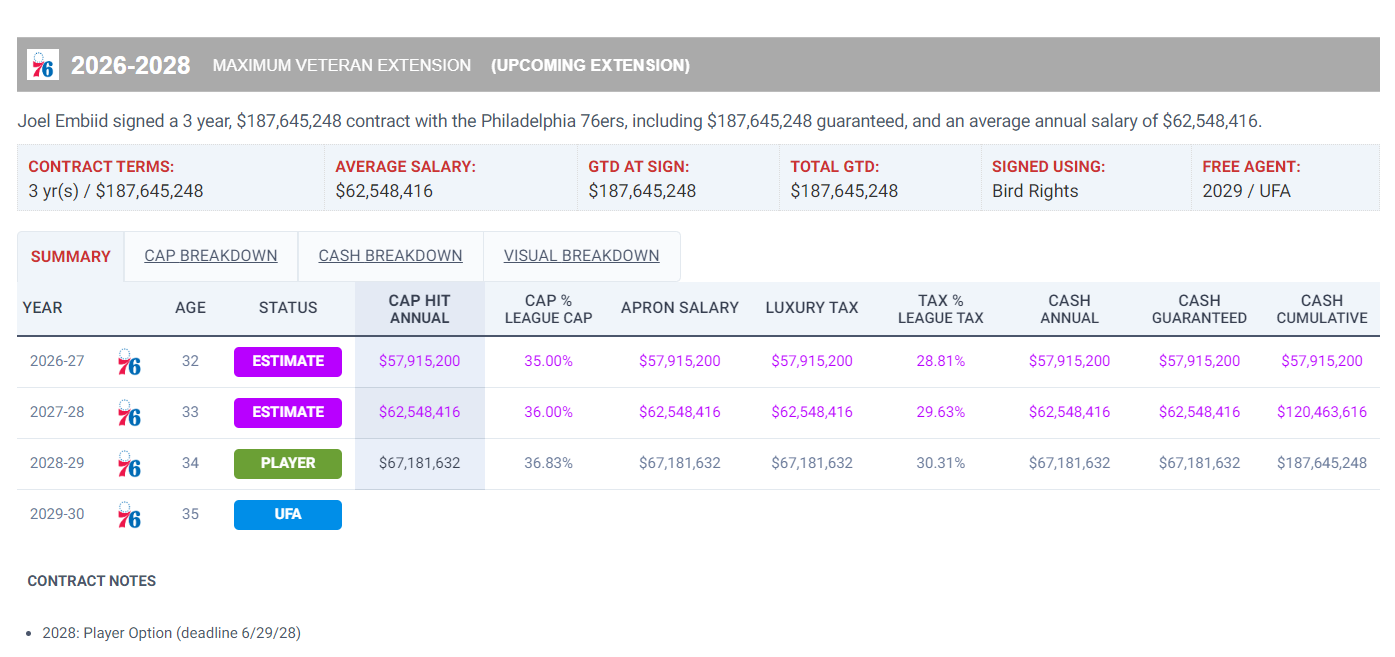Click the blue UFA status badge
The image size is (1395, 657).
click(288, 514)
